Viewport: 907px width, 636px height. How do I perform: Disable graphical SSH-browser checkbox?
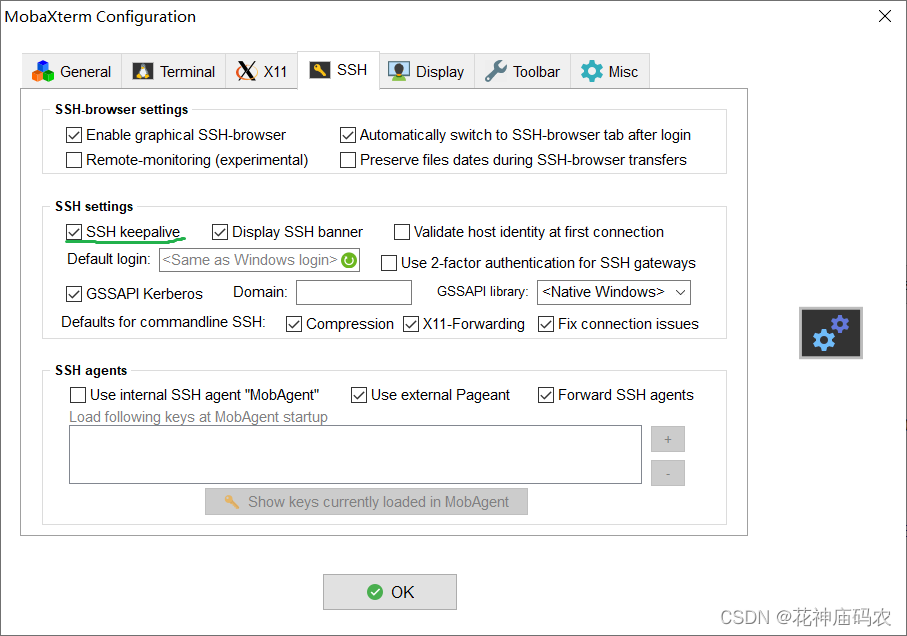pyautogui.click(x=74, y=135)
